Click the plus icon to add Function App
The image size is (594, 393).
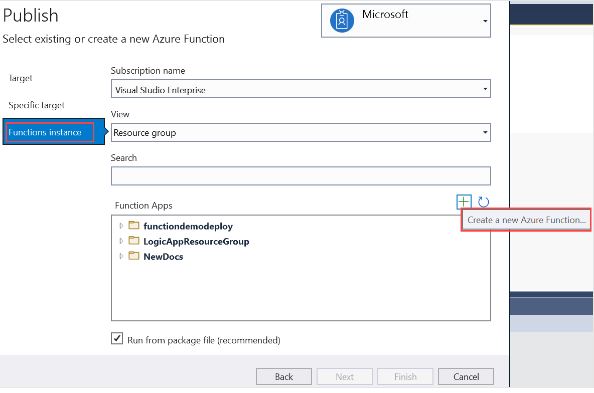[x=464, y=202]
